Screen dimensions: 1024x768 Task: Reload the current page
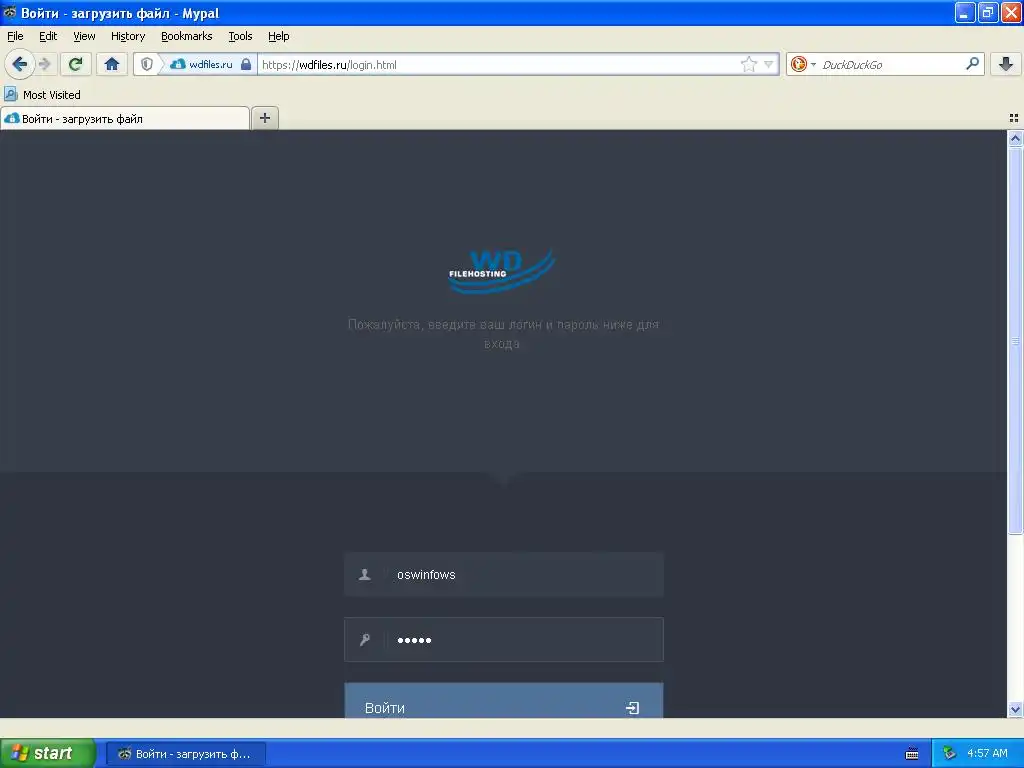click(75, 64)
